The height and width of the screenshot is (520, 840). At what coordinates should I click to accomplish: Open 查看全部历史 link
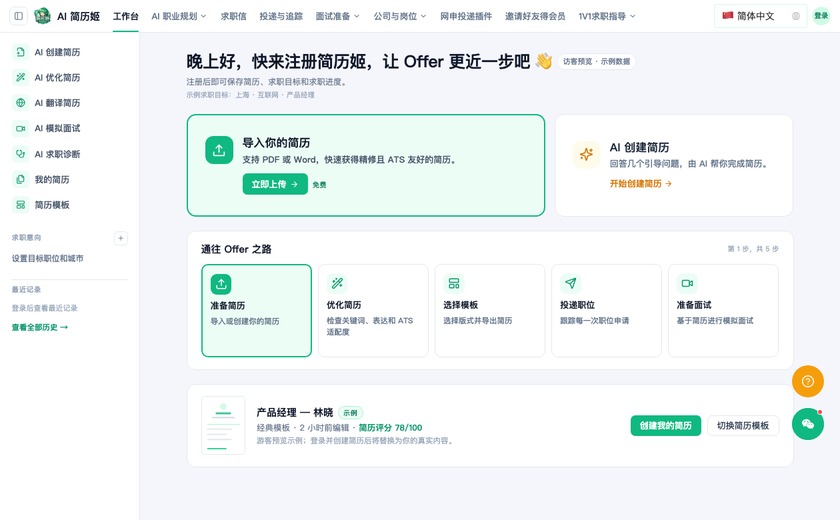click(40, 327)
